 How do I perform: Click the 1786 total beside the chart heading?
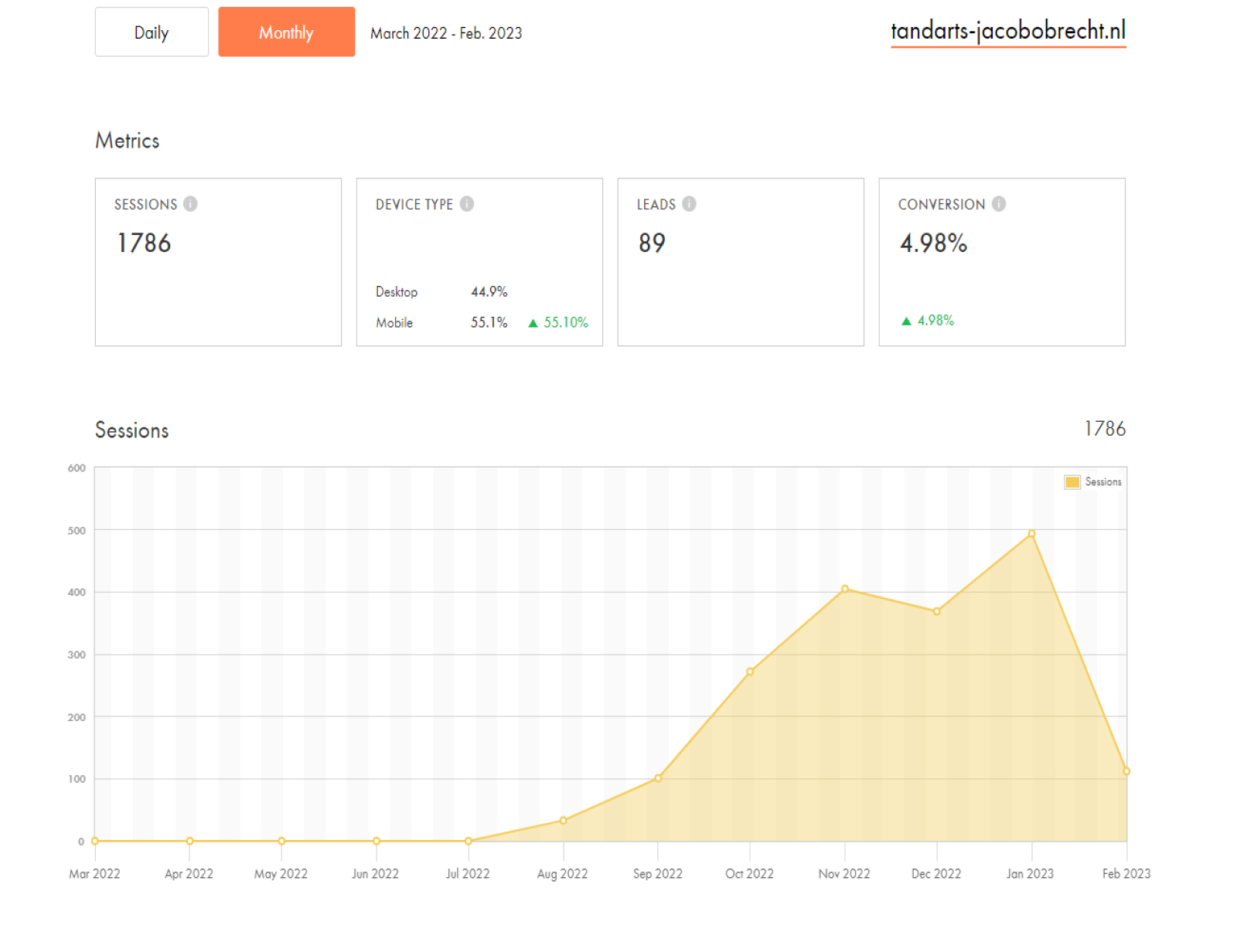tap(1105, 429)
